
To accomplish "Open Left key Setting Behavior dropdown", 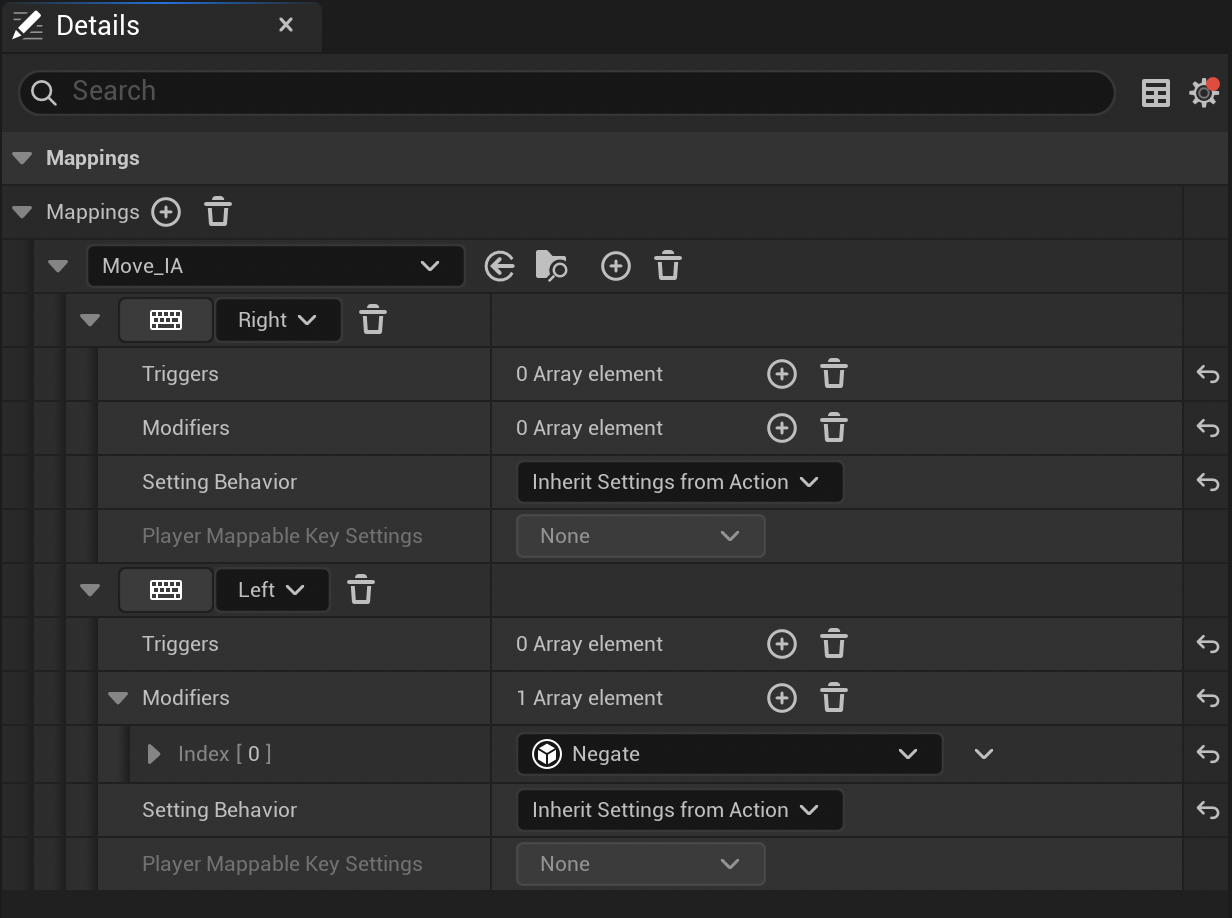I will [x=680, y=810].
